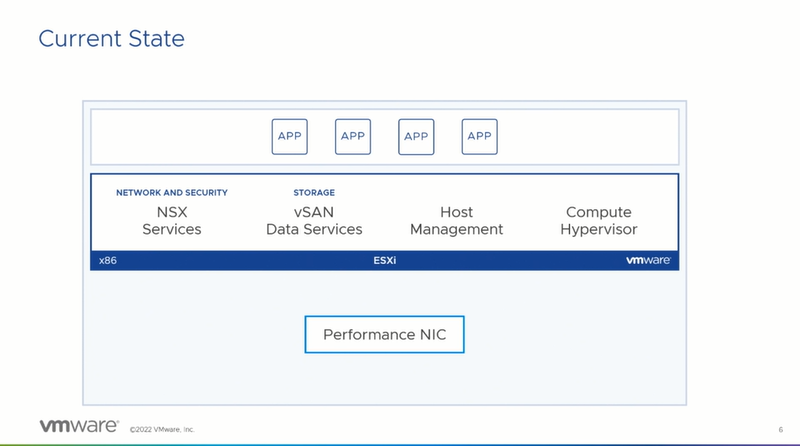Click the x86 label in blue bar
800x446 pixels.
pos(108,260)
